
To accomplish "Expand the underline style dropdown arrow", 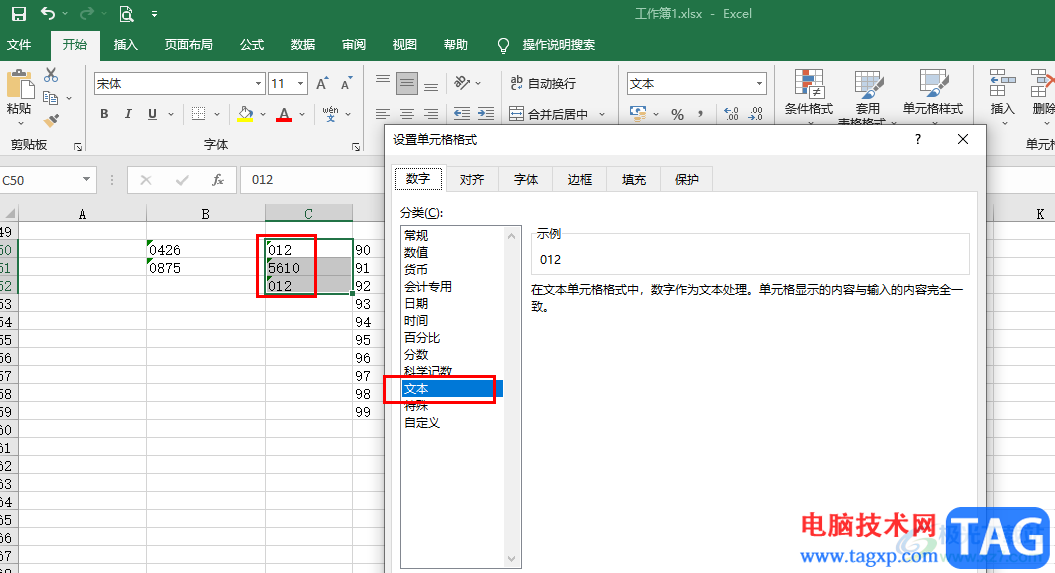I will (171, 114).
